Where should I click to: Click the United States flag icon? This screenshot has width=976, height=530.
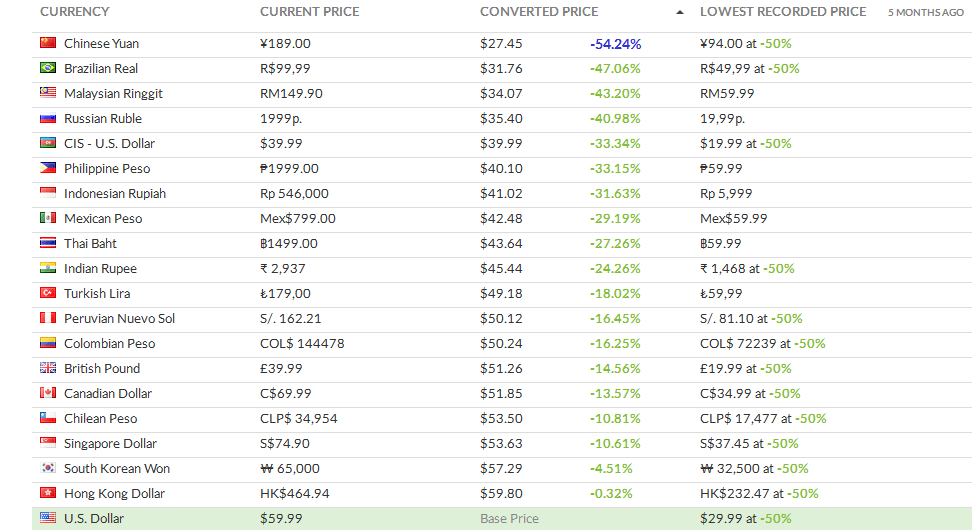point(48,517)
